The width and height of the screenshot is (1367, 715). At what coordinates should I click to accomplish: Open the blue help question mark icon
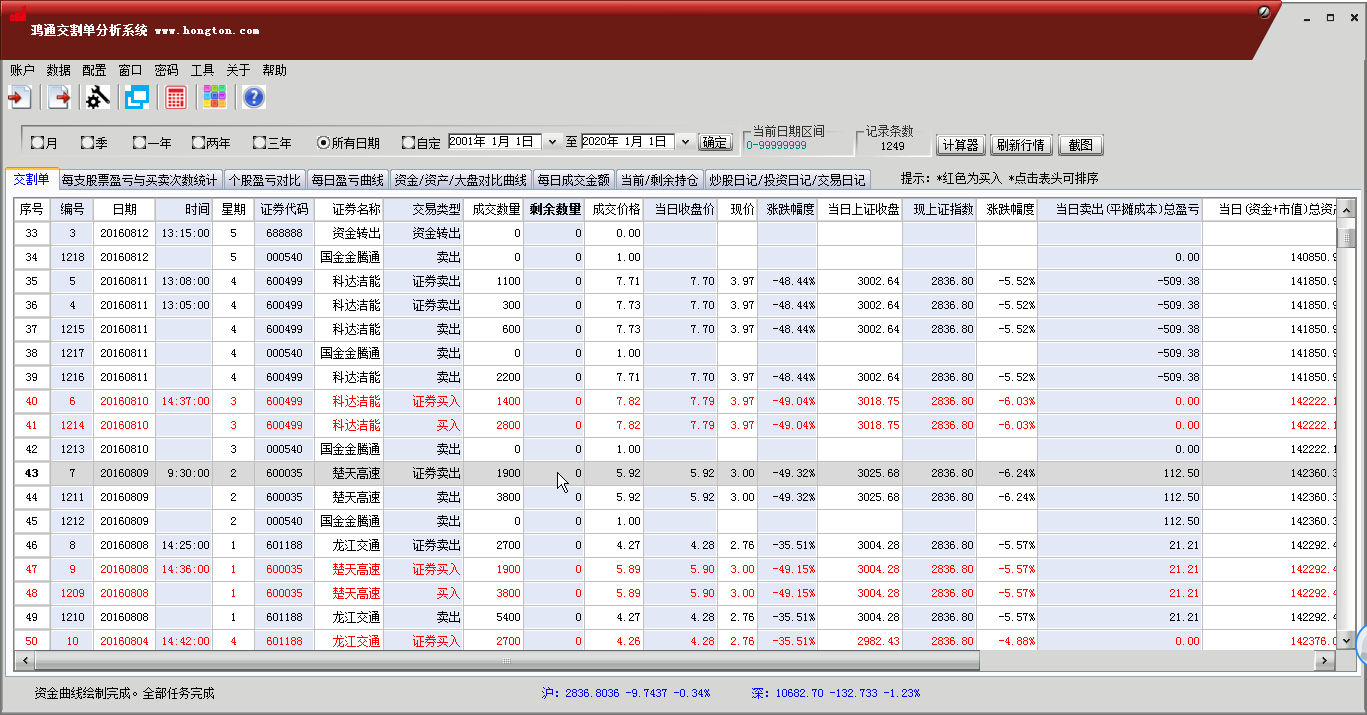(254, 97)
